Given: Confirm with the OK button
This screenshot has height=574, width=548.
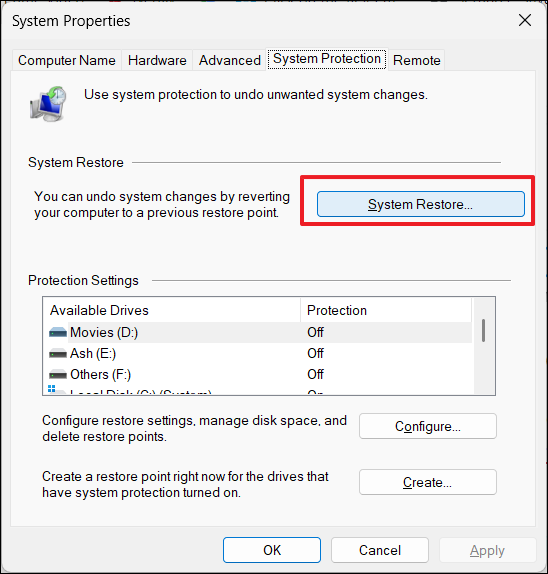Looking at the screenshot, I should (x=272, y=550).
